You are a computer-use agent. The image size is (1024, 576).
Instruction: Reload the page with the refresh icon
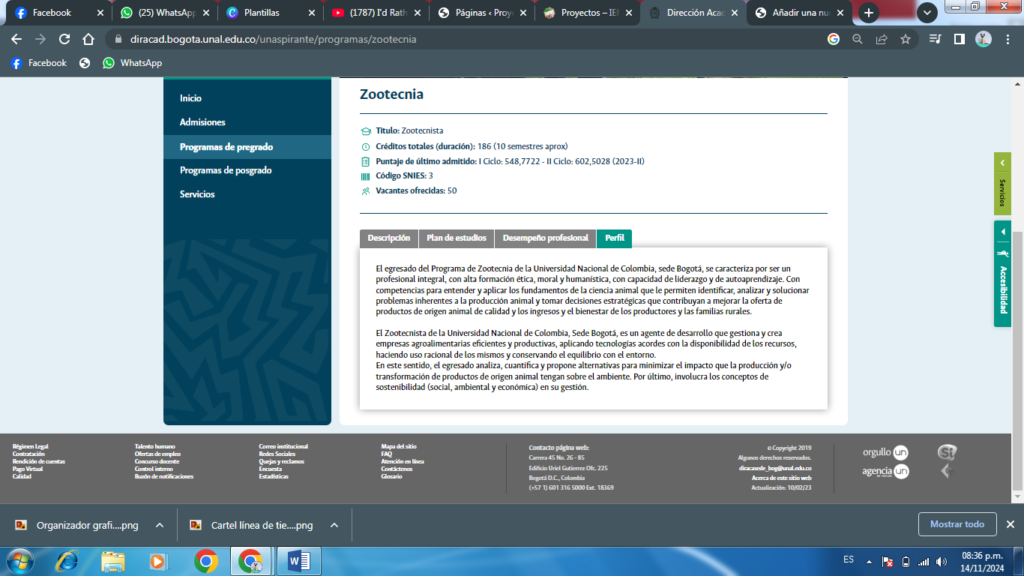click(x=64, y=39)
